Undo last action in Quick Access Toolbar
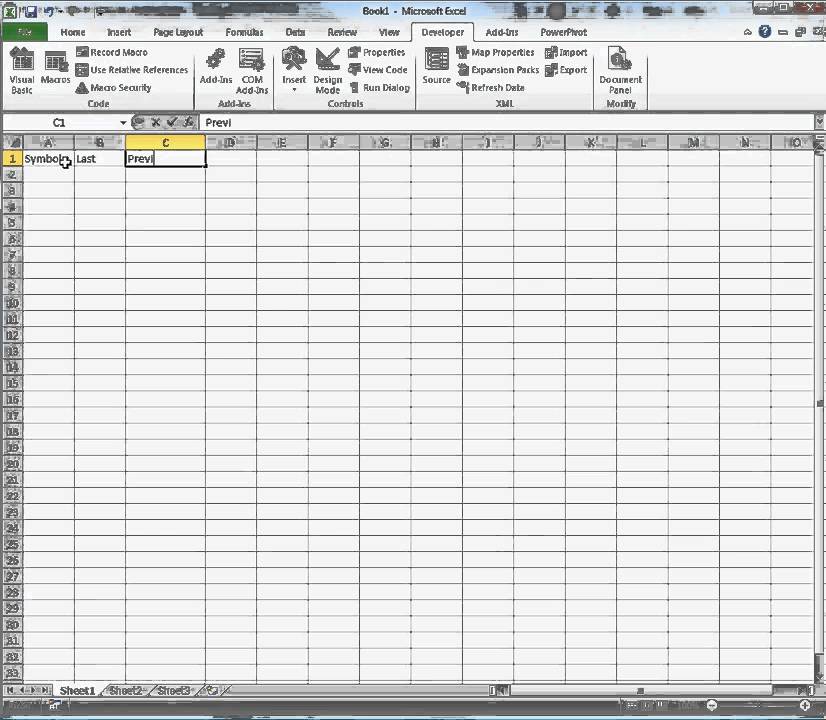 point(49,11)
